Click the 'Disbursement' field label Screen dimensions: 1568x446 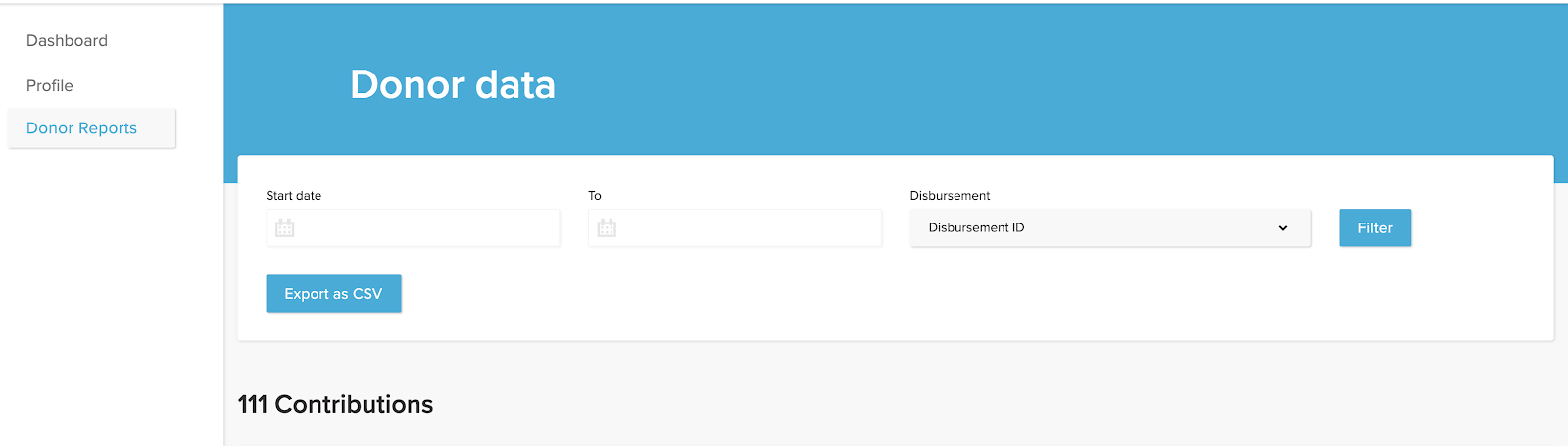(x=950, y=196)
